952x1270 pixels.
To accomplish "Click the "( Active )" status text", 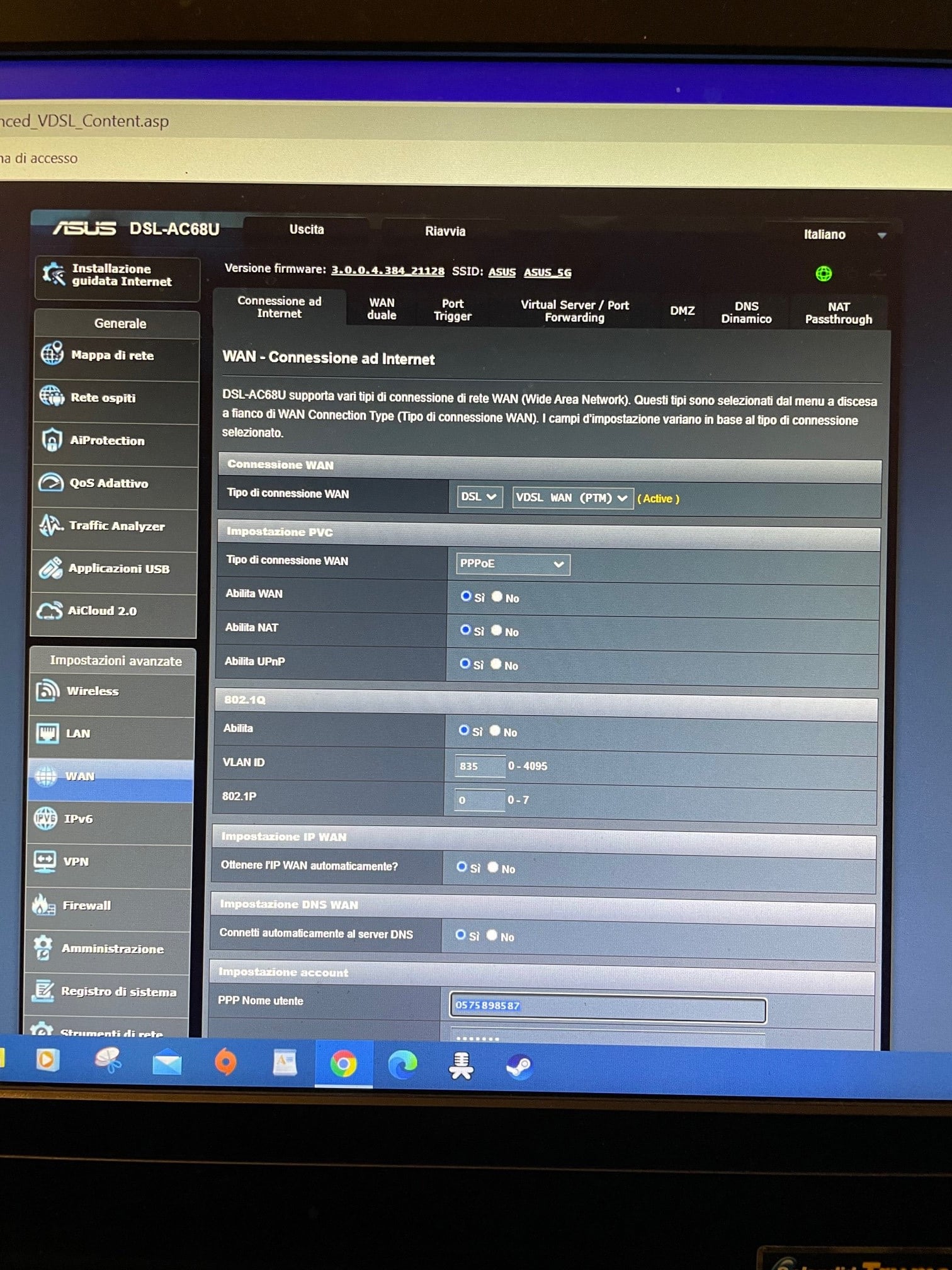I will tap(658, 499).
